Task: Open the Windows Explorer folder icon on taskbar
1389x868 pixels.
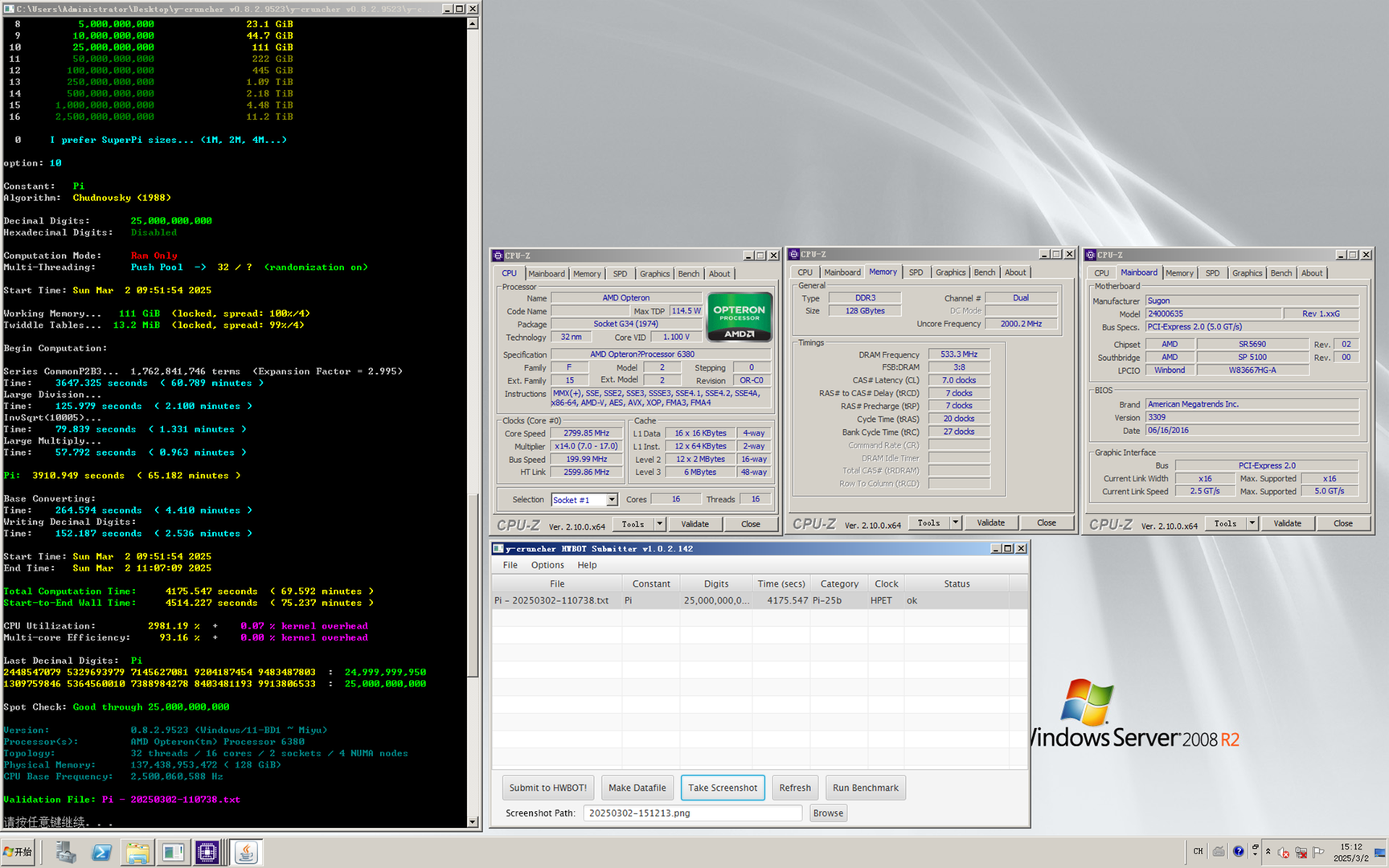Action: pos(137,852)
